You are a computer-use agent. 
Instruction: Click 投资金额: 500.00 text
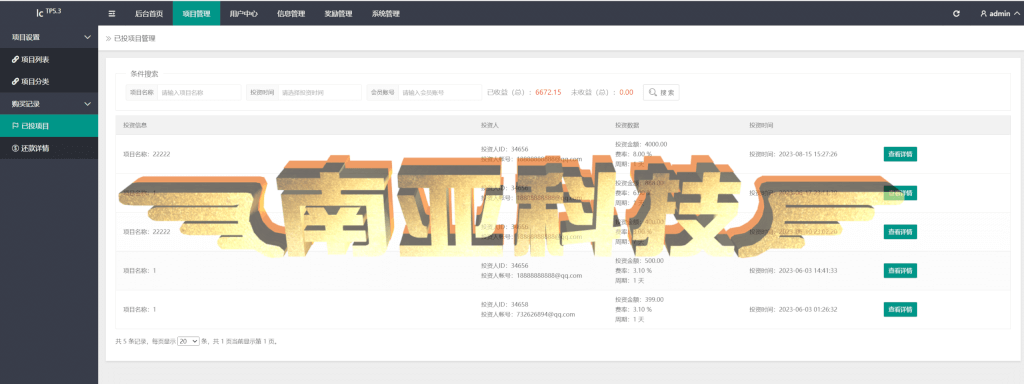click(x=639, y=261)
